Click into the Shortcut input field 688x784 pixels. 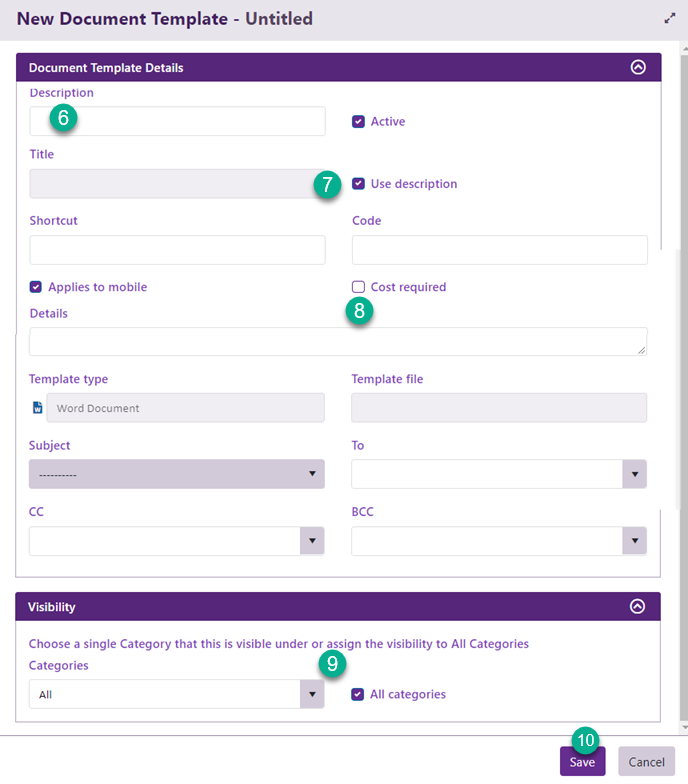pos(177,250)
